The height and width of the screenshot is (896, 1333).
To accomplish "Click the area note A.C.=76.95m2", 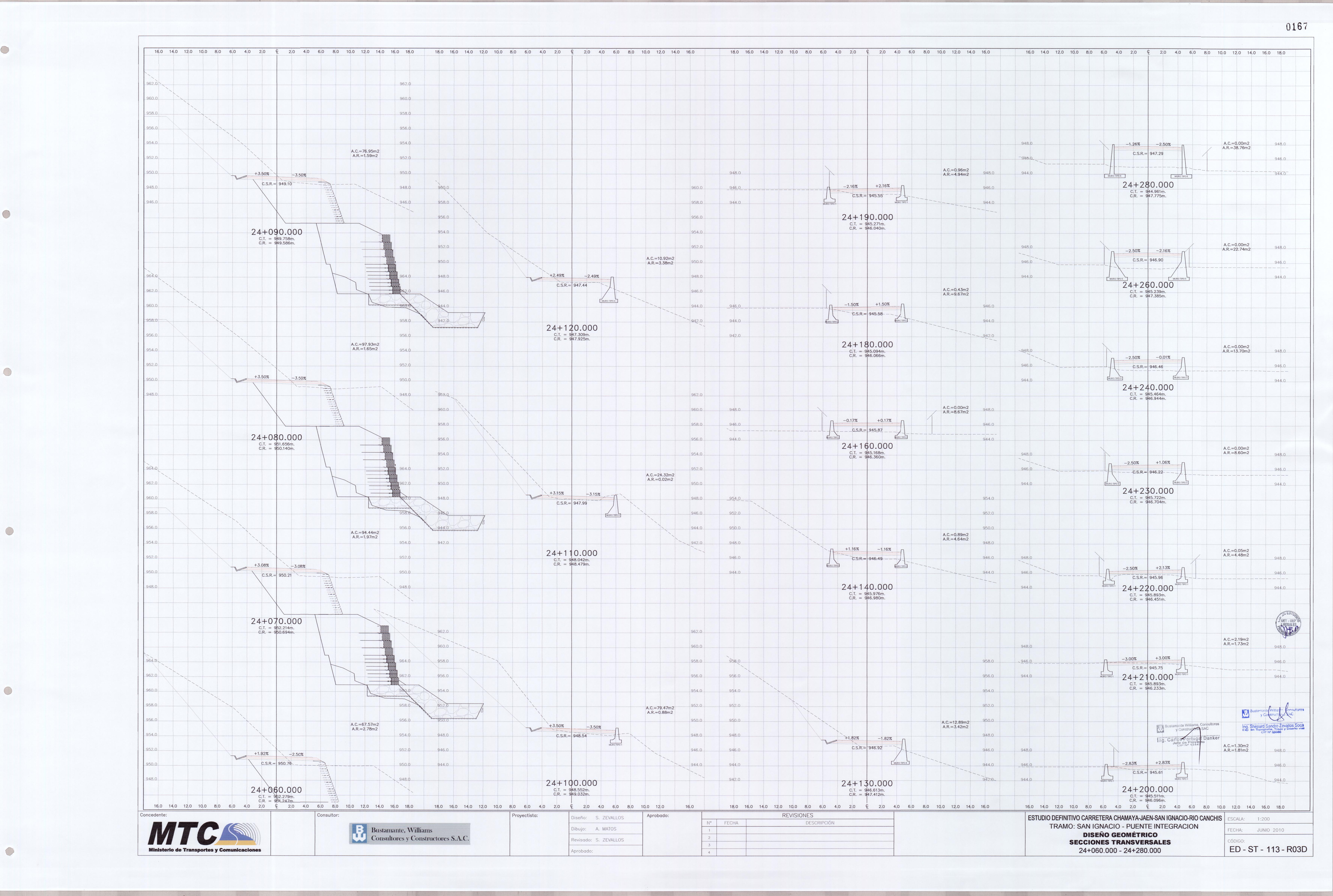I will tap(365, 151).
